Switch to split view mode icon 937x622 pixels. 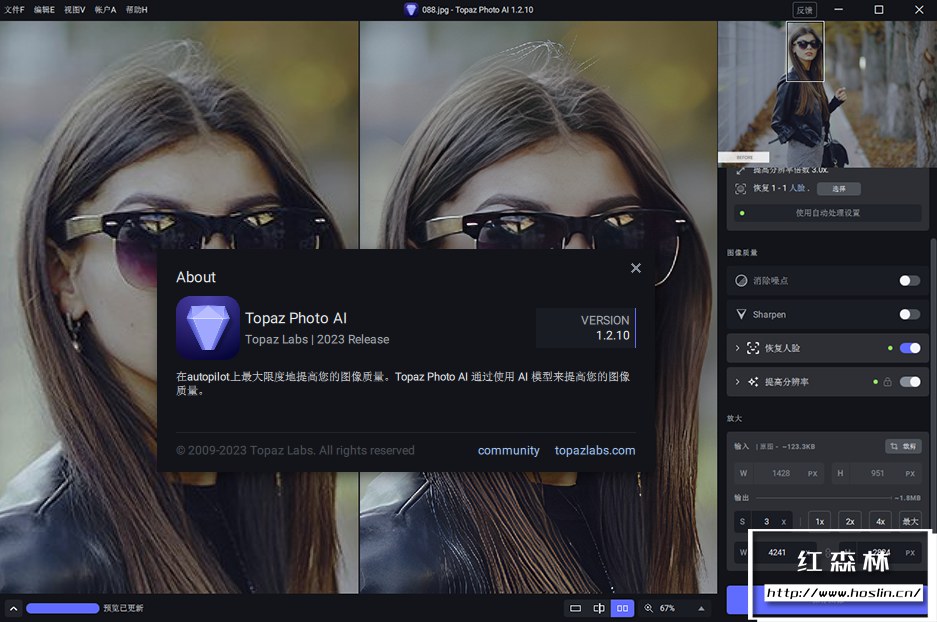599,608
